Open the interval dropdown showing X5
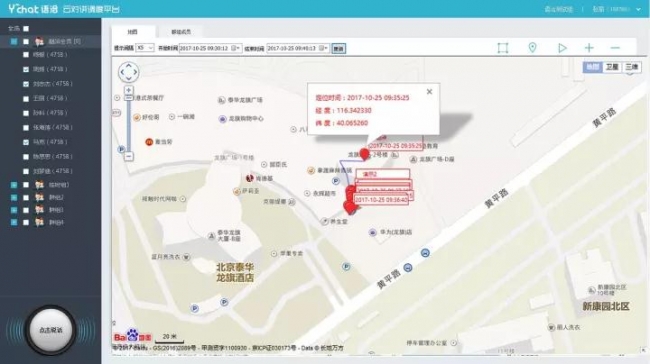650x364 pixels. pyautogui.click(x=145, y=48)
